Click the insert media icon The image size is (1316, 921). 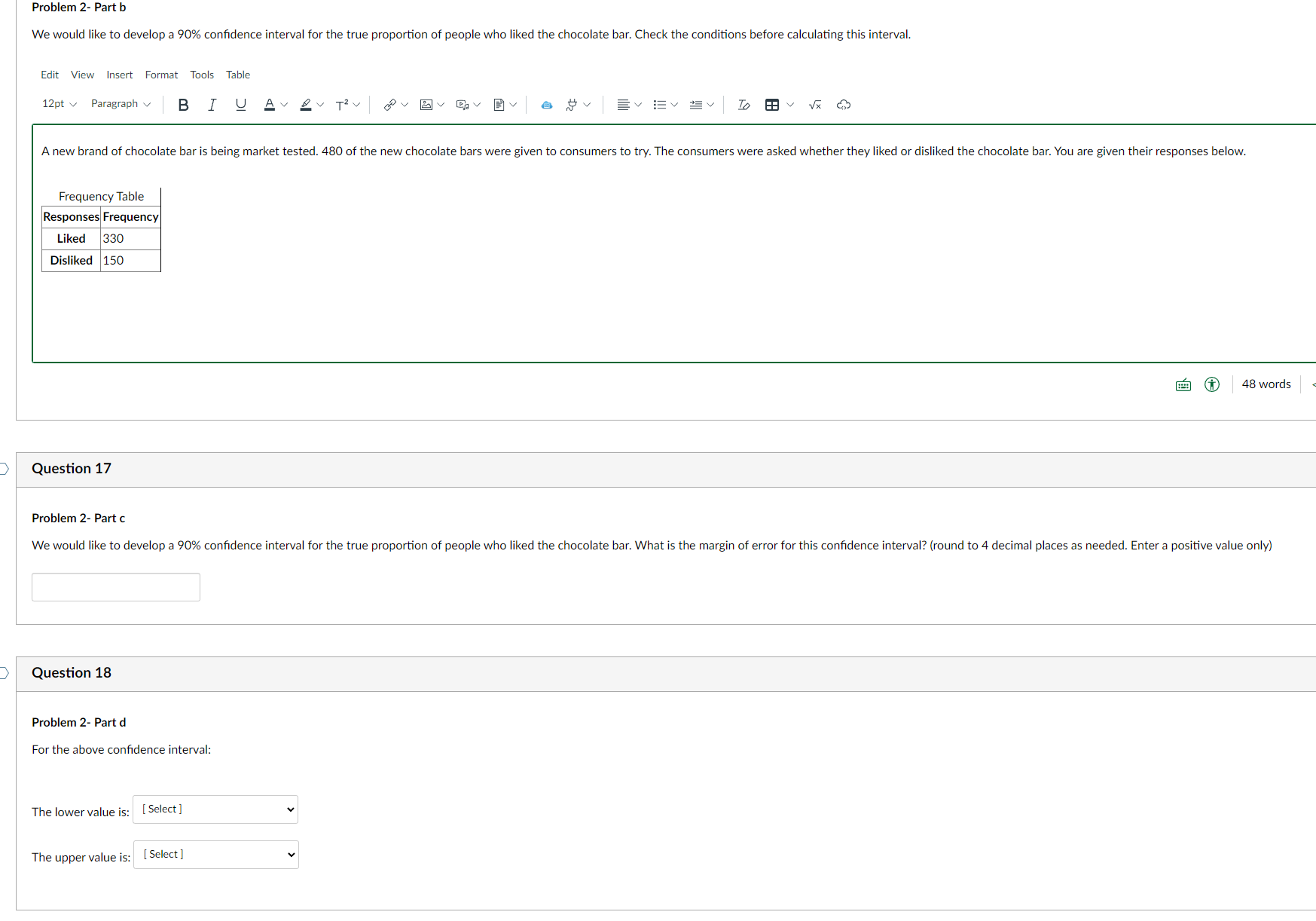click(x=463, y=105)
